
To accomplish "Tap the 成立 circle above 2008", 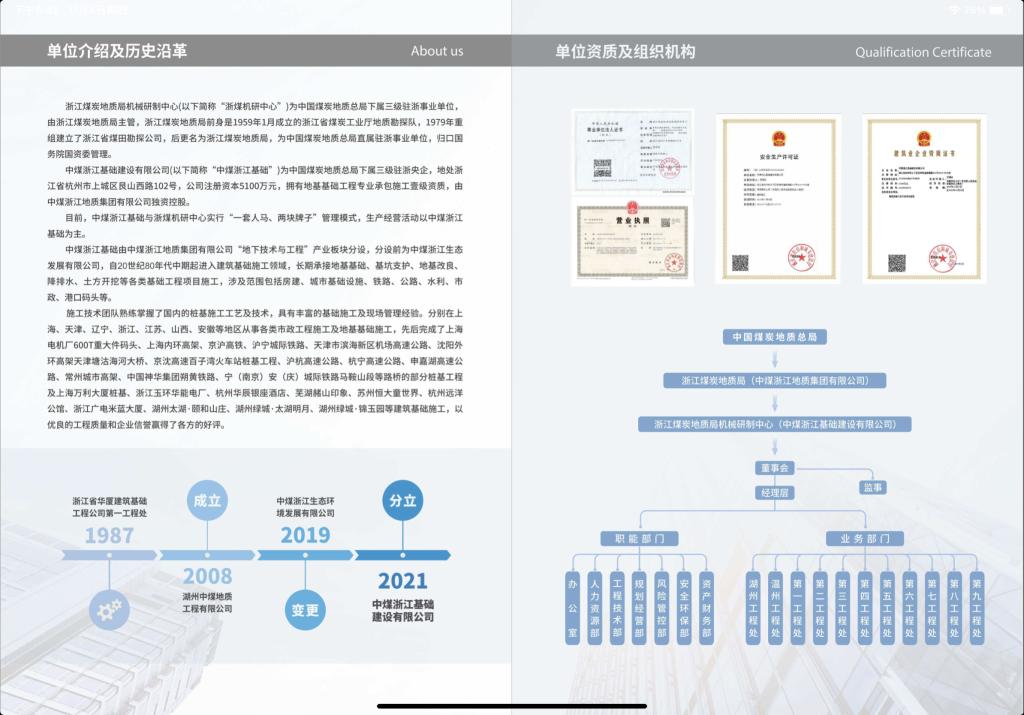I will point(207,500).
